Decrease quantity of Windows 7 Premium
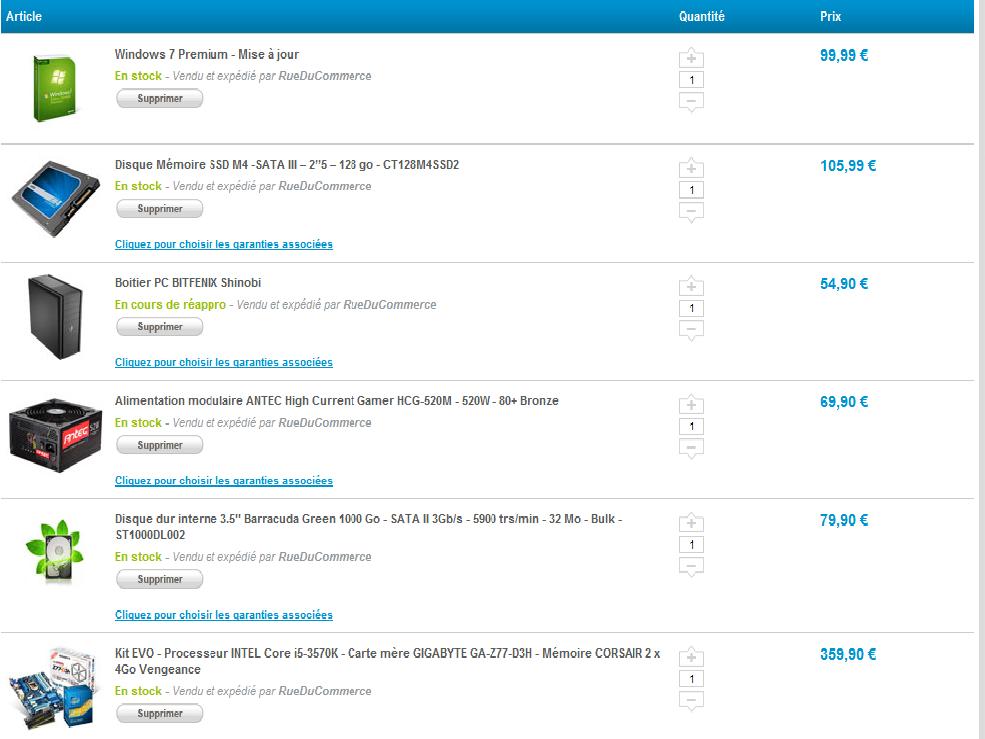 [x=691, y=101]
